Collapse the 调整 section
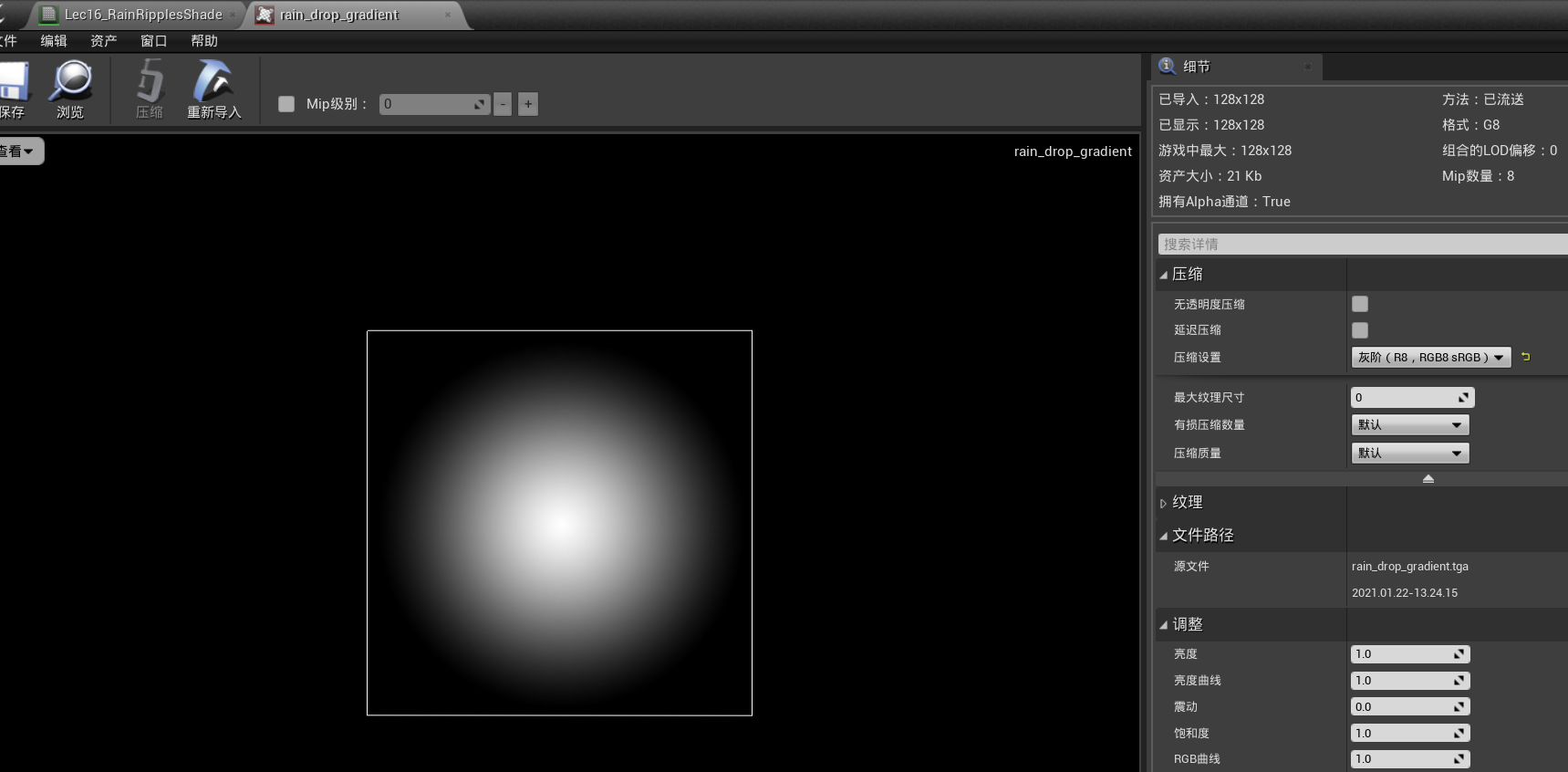Image resolution: width=1568 pixels, height=772 pixels. pos(1164,625)
